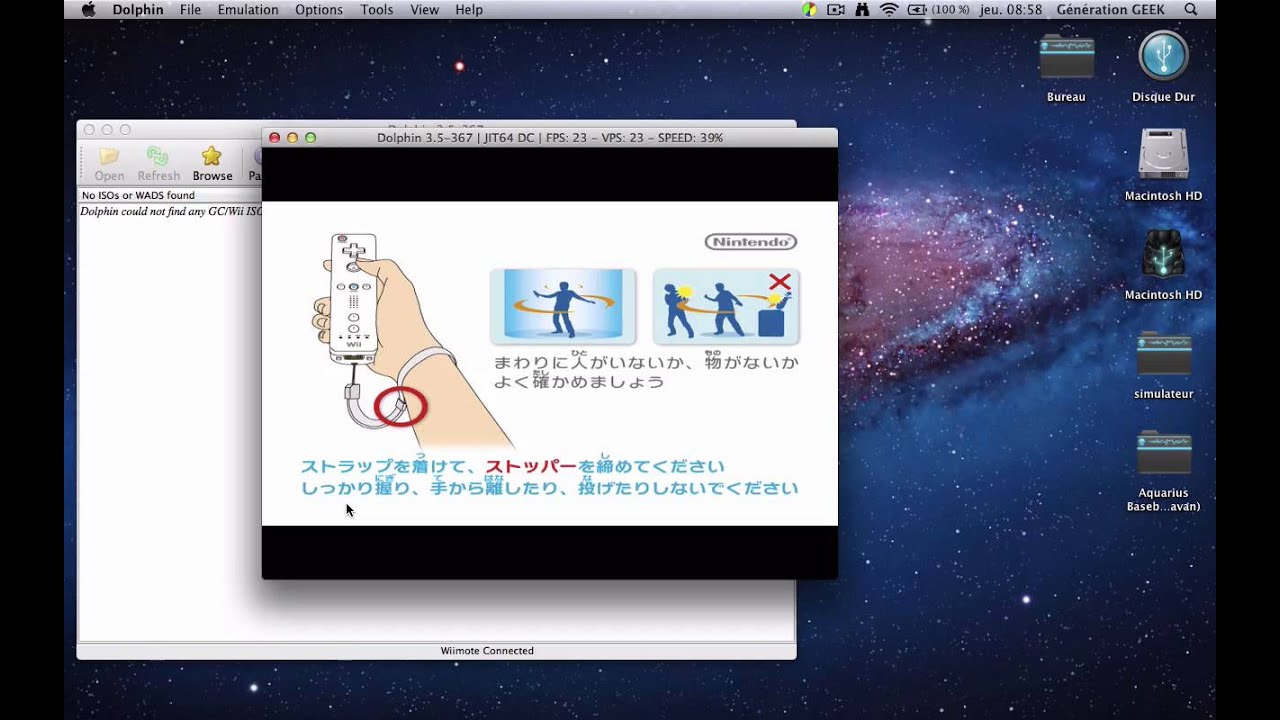
Task: Click the colorful circle menu bar icon
Action: tap(809, 9)
